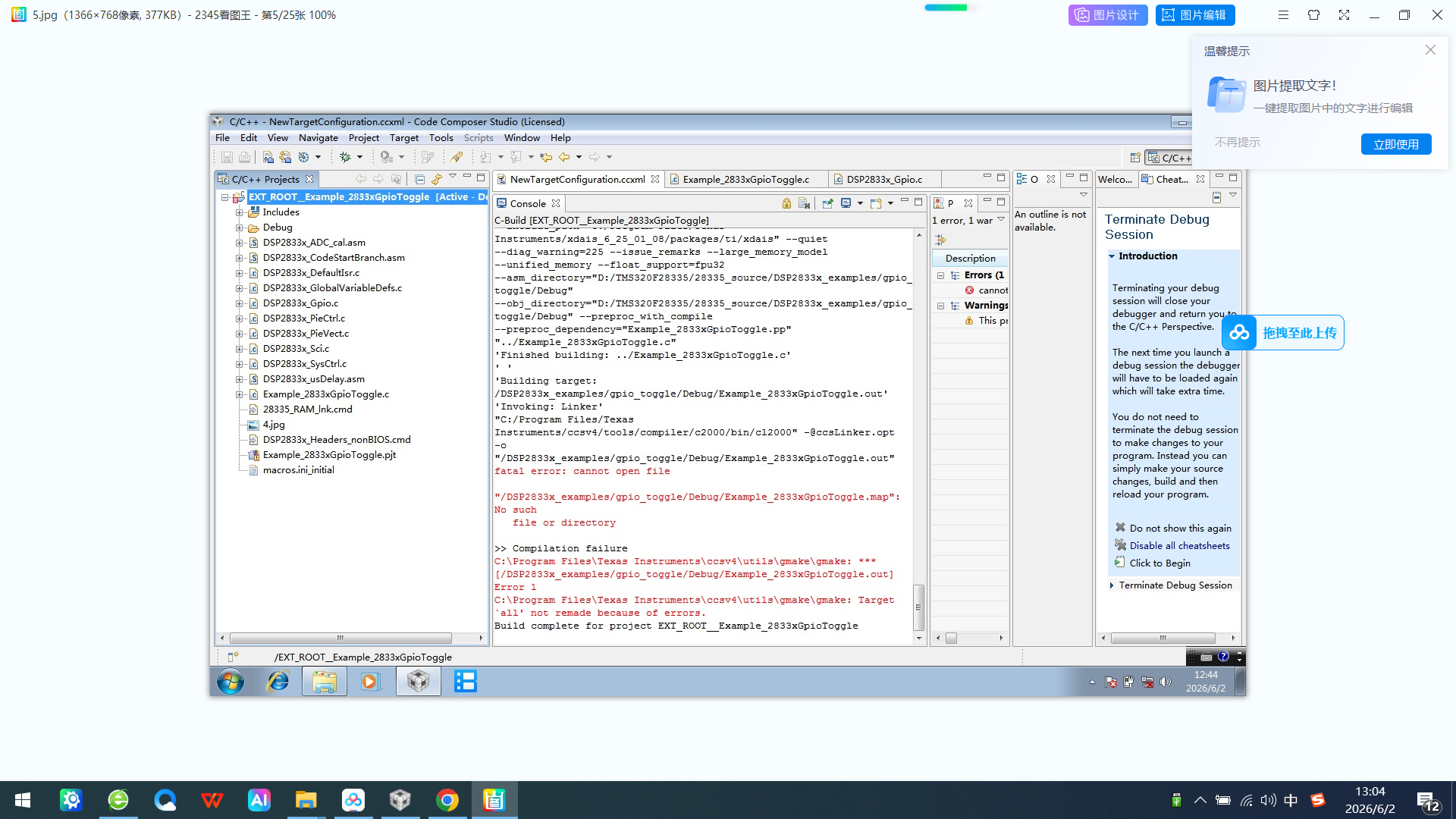Open Chrome from the Windows taskbar

pos(447,800)
